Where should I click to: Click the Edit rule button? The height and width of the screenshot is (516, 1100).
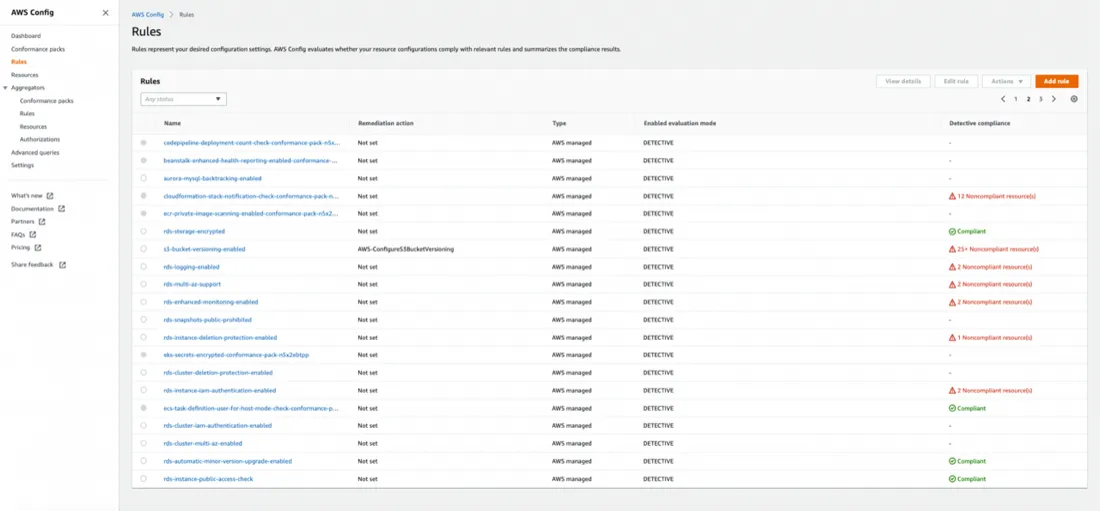pos(956,81)
